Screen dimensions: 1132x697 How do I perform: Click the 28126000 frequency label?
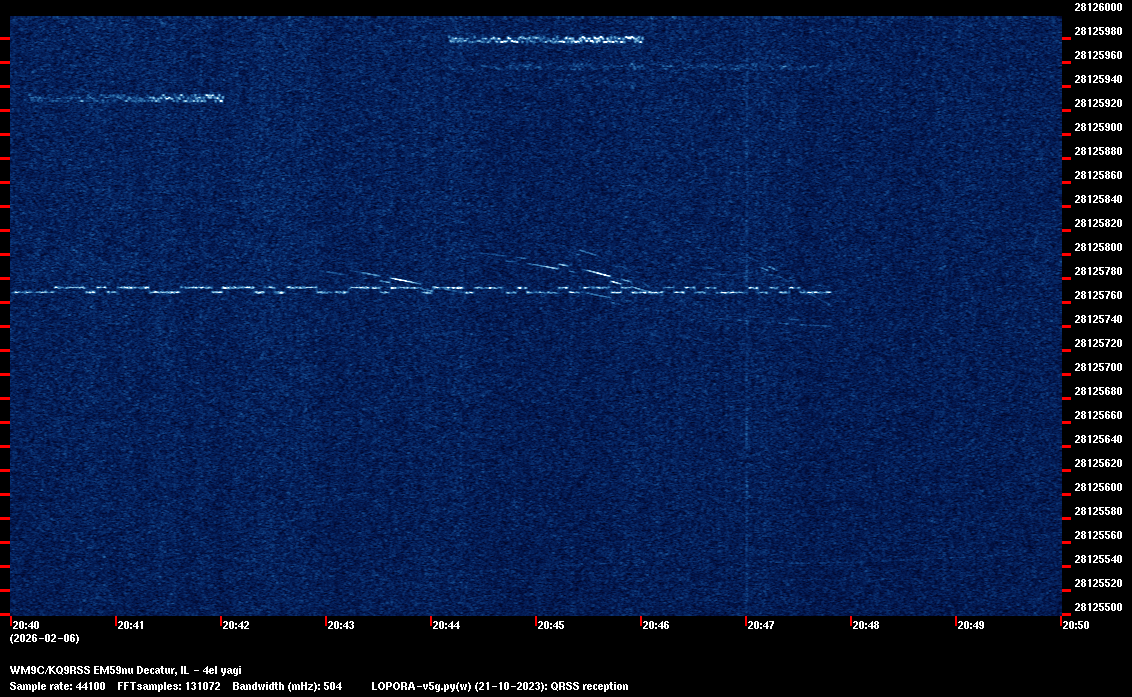1097,7
